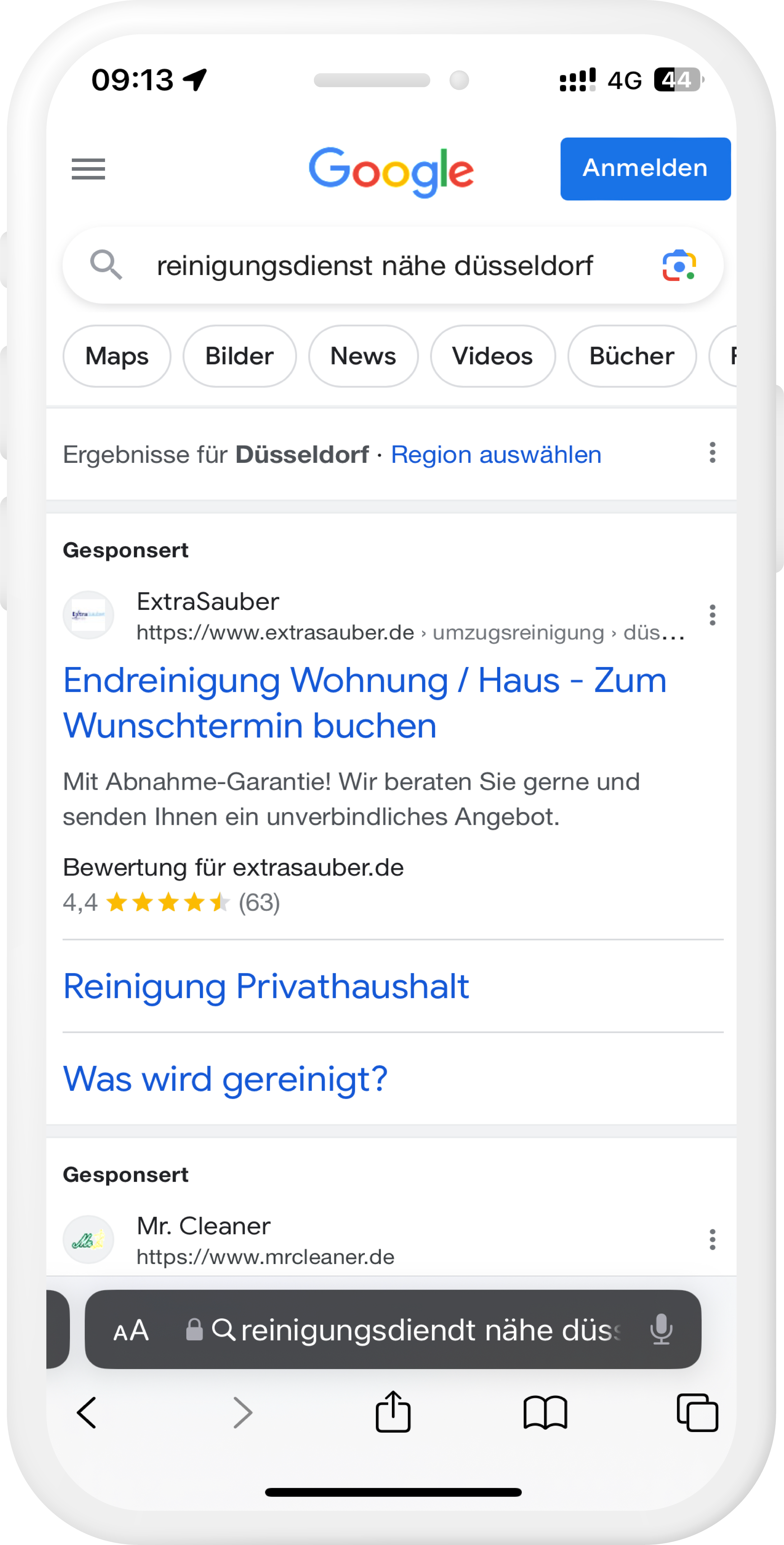Open Reinigung Privathaushalt sitelink
Viewport: 784px width, 1545px height.
266,987
